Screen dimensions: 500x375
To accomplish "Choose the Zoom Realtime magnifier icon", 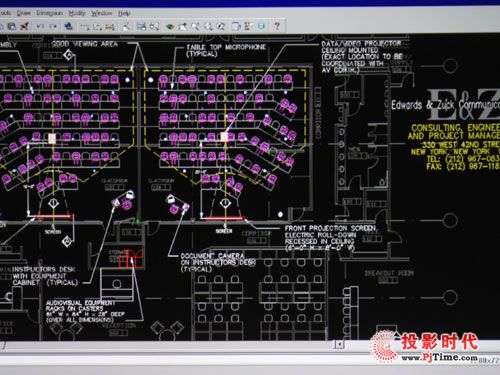I will pyautogui.click(x=195, y=26).
